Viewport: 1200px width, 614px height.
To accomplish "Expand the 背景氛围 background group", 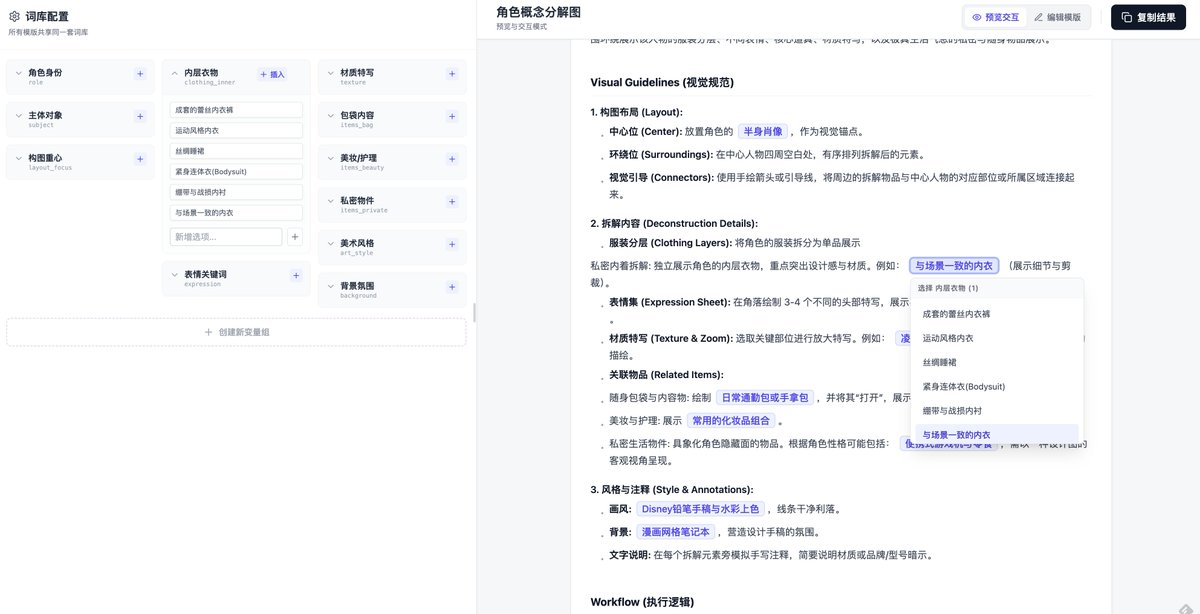I will point(330,286).
